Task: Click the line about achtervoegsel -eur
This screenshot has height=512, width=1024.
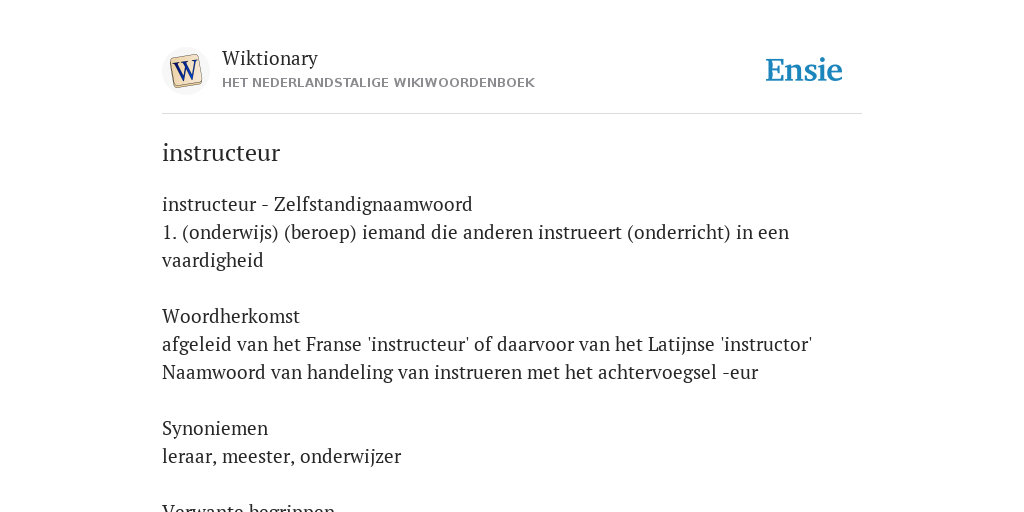Action: coord(460,372)
